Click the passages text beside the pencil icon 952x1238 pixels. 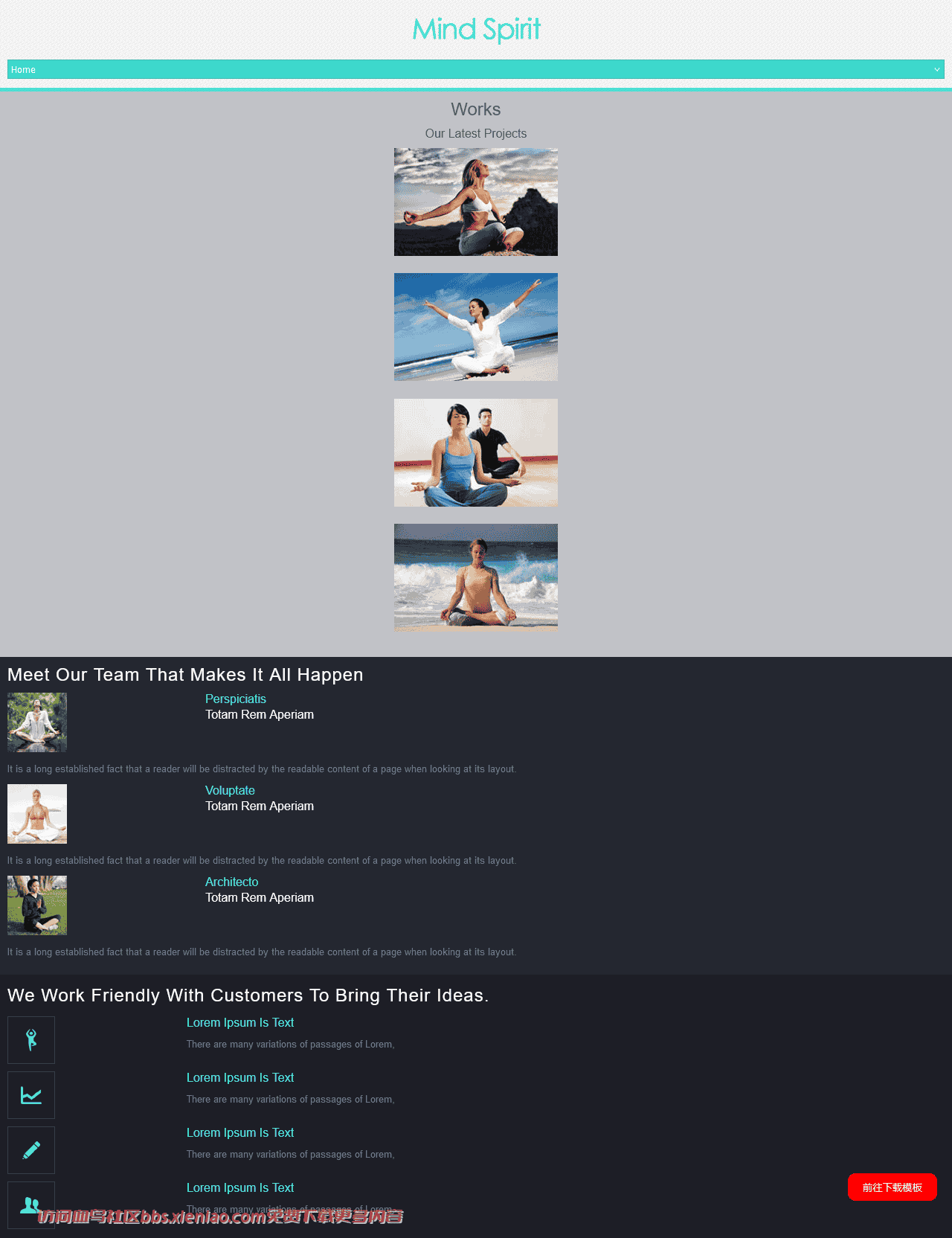291,1154
